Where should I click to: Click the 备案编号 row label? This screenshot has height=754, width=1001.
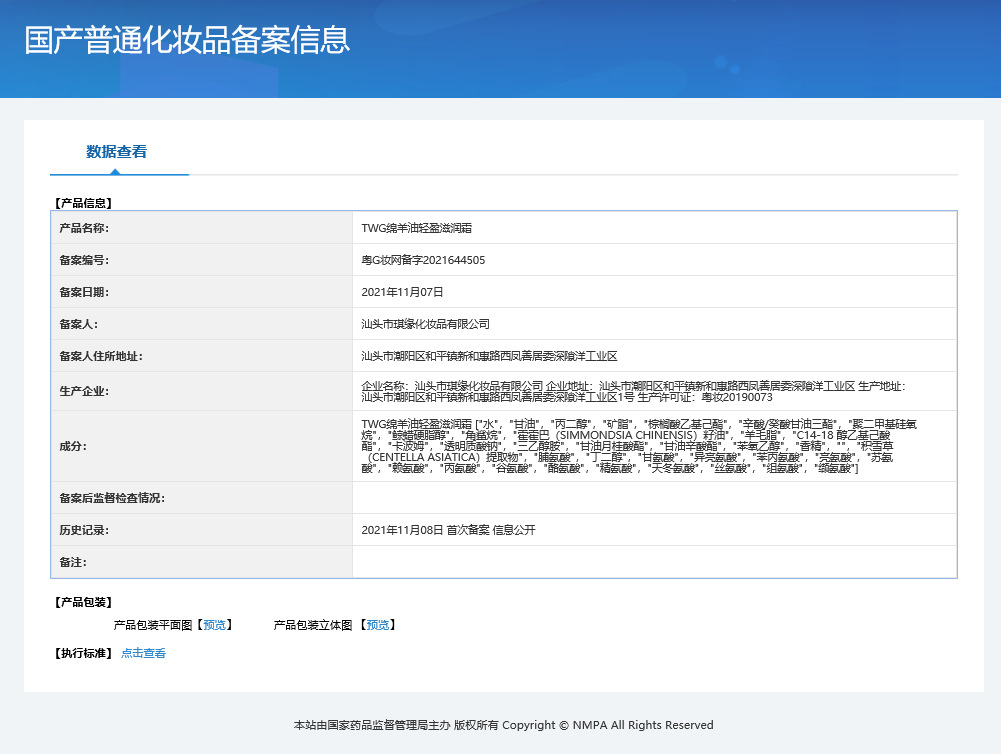pyautogui.click(x=84, y=260)
